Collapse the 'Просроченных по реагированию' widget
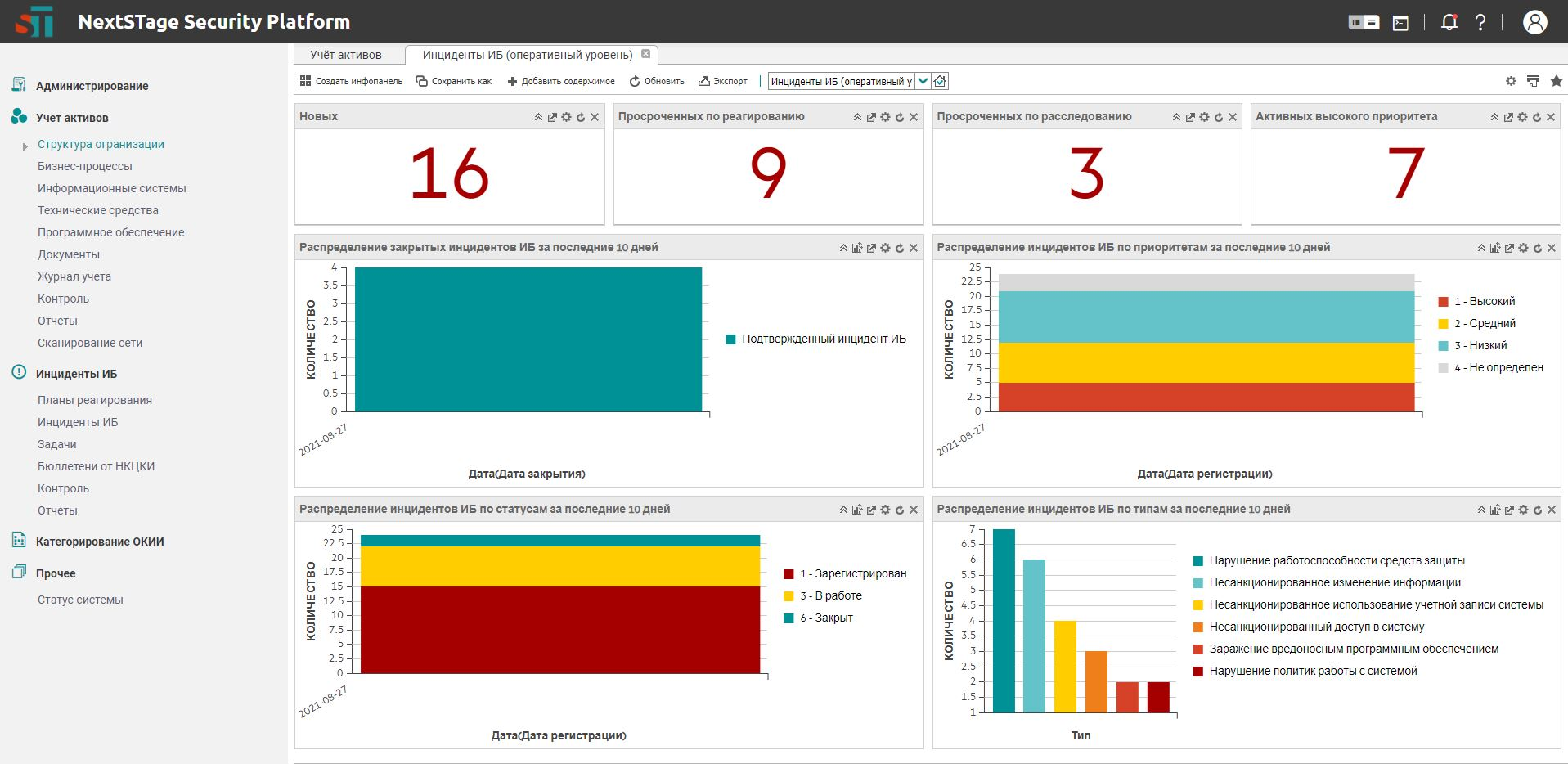This screenshot has height=764, width=1568. pyautogui.click(x=857, y=117)
